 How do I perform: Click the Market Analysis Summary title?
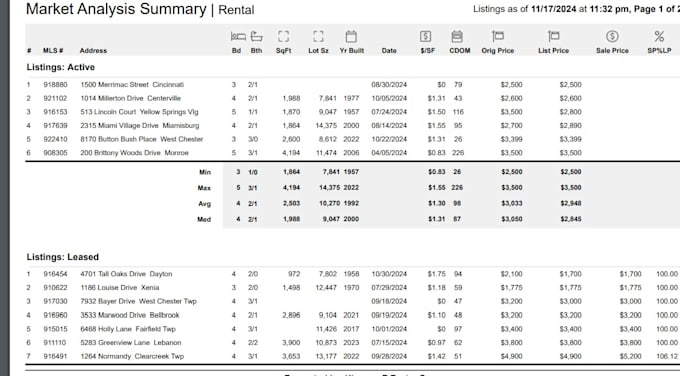pyautogui.click(x=116, y=9)
